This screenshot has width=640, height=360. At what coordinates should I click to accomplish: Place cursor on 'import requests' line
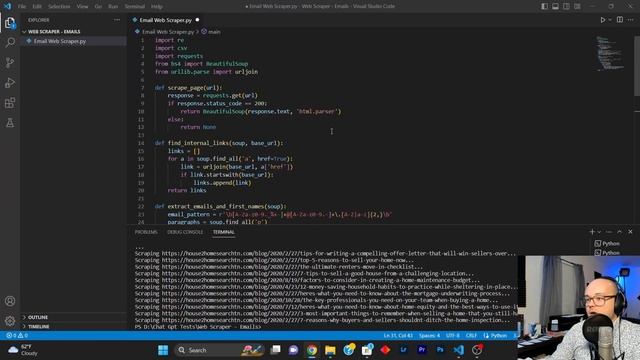(179, 56)
